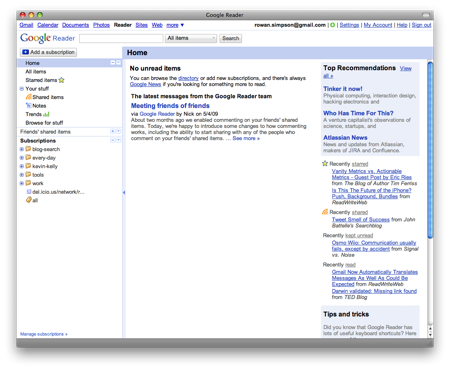Focus the Google Reader search field
This screenshot has width=450, height=370.
pyautogui.click(x=121, y=38)
